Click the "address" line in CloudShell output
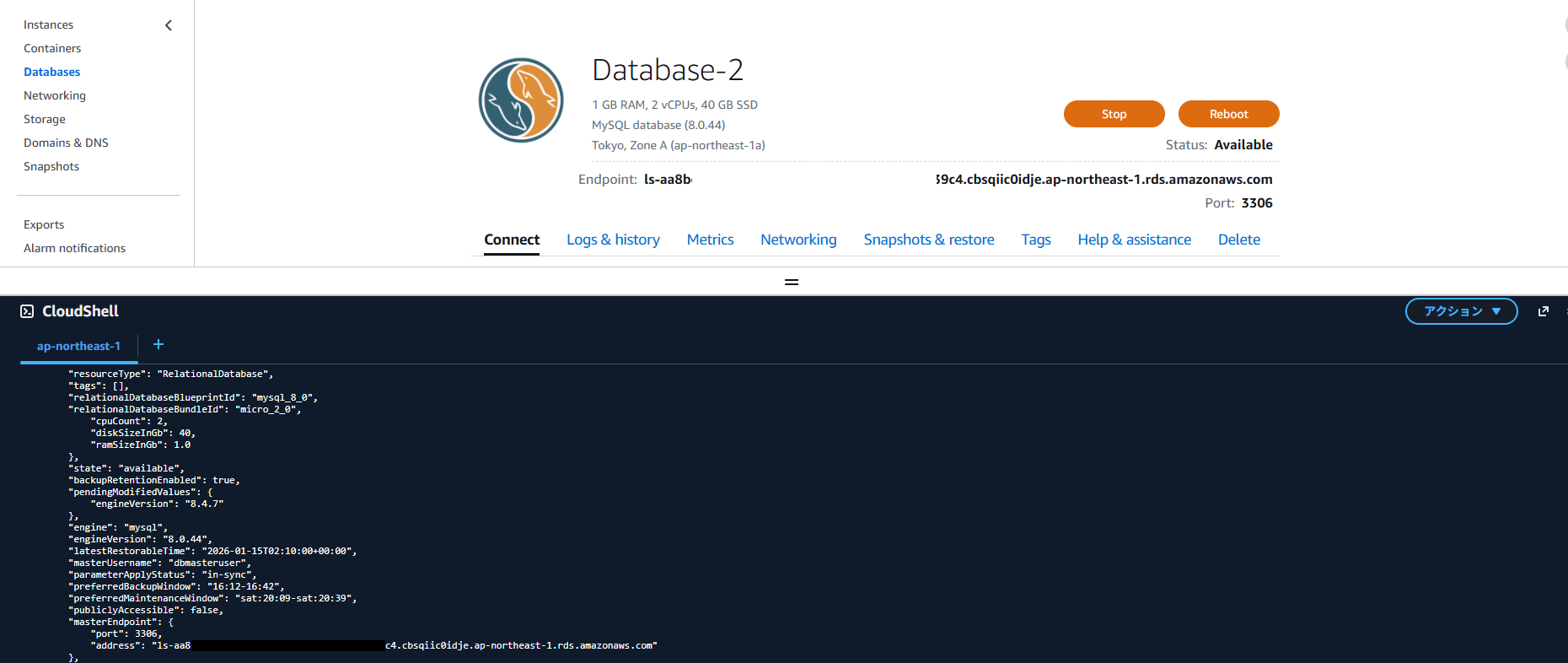This screenshot has height=663, width=1568. (x=373, y=645)
